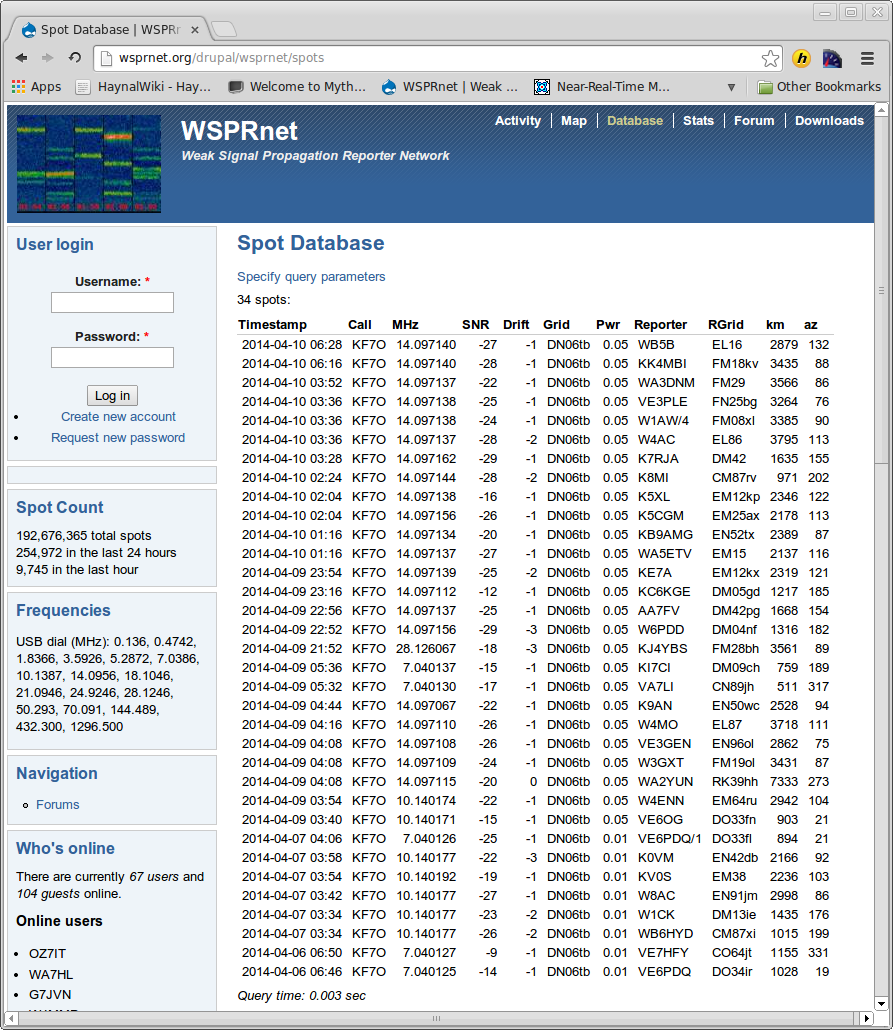
Task: Open the Activity menu item
Action: [x=518, y=121]
